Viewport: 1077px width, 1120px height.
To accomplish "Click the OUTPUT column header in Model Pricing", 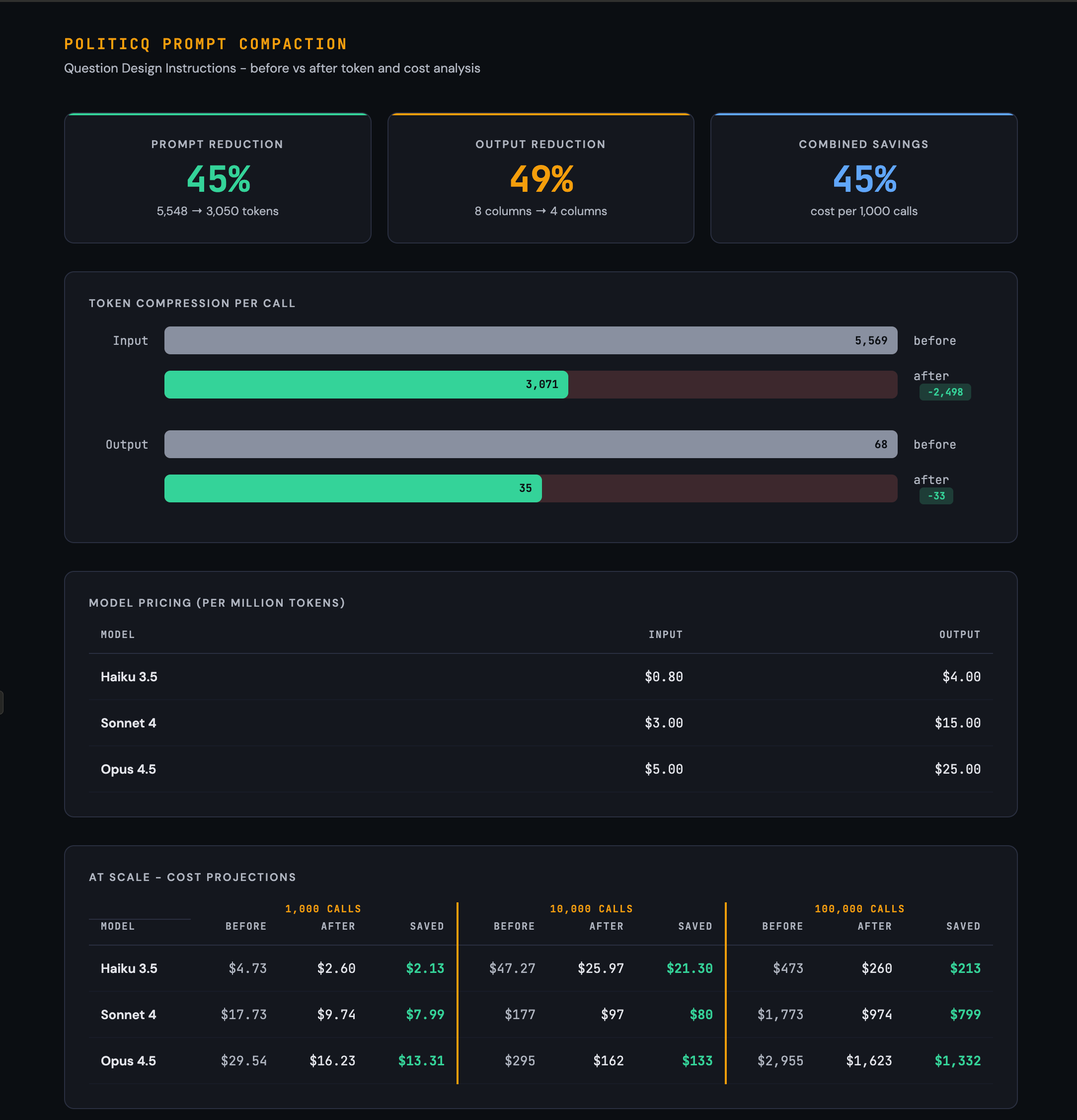I will [x=959, y=634].
